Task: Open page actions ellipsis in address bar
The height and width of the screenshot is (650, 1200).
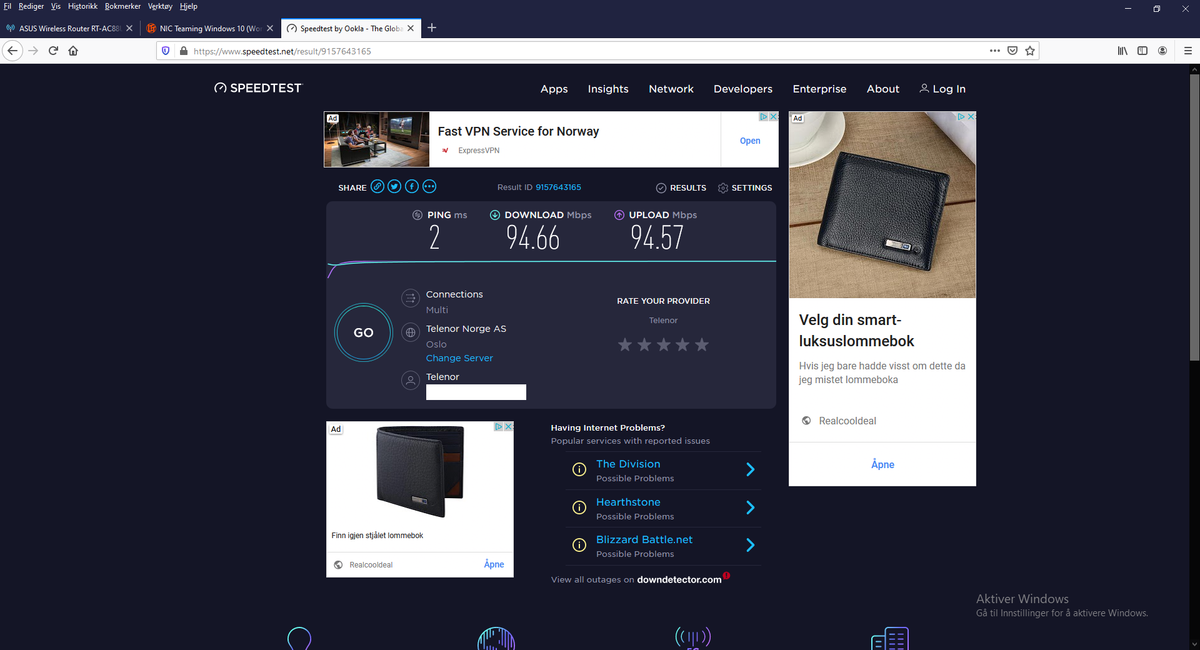Action: point(994,50)
